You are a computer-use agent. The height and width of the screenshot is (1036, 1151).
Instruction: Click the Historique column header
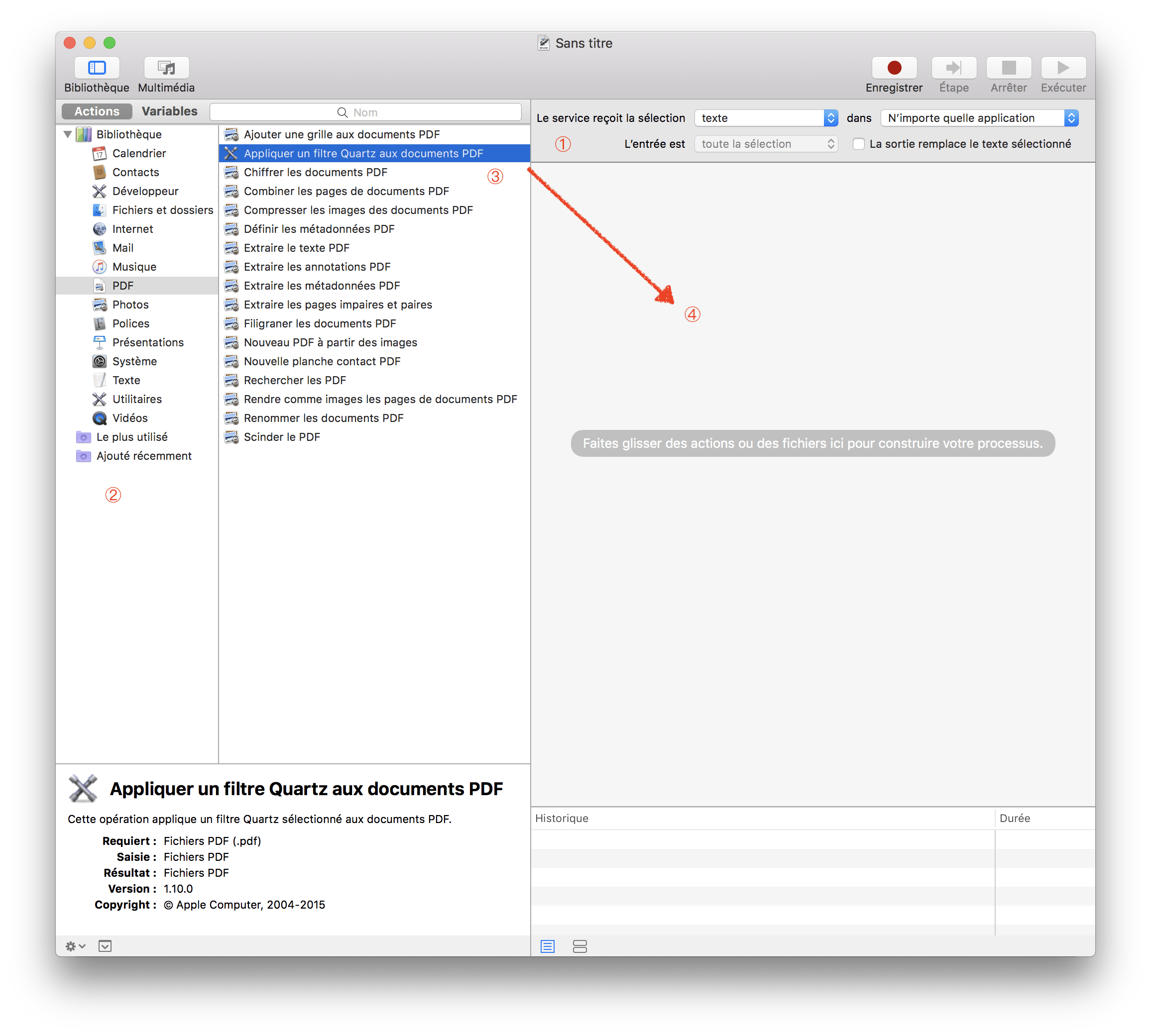(x=763, y=818)
